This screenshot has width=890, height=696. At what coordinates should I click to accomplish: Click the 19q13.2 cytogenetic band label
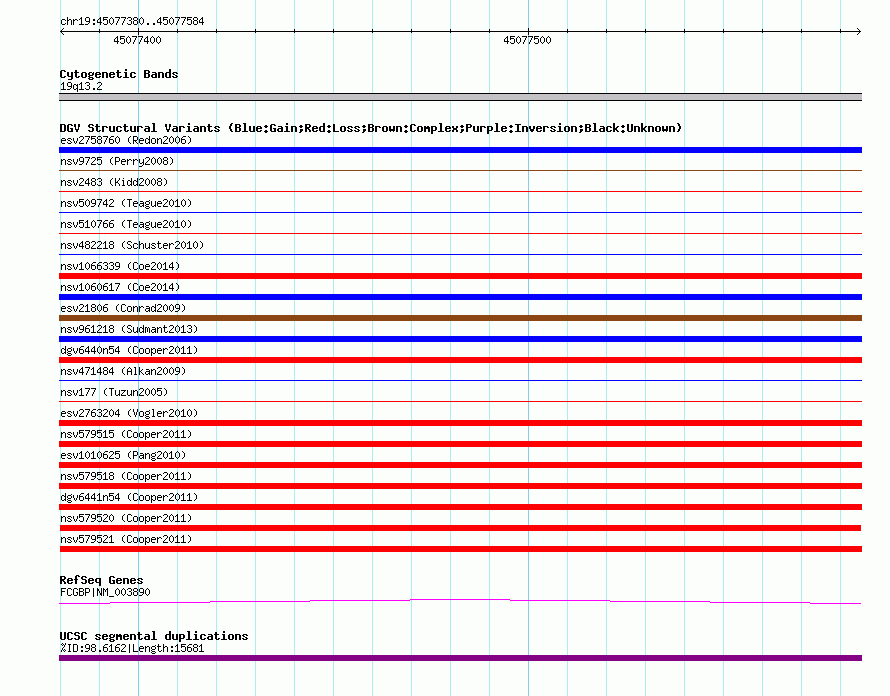click(81, 86)
